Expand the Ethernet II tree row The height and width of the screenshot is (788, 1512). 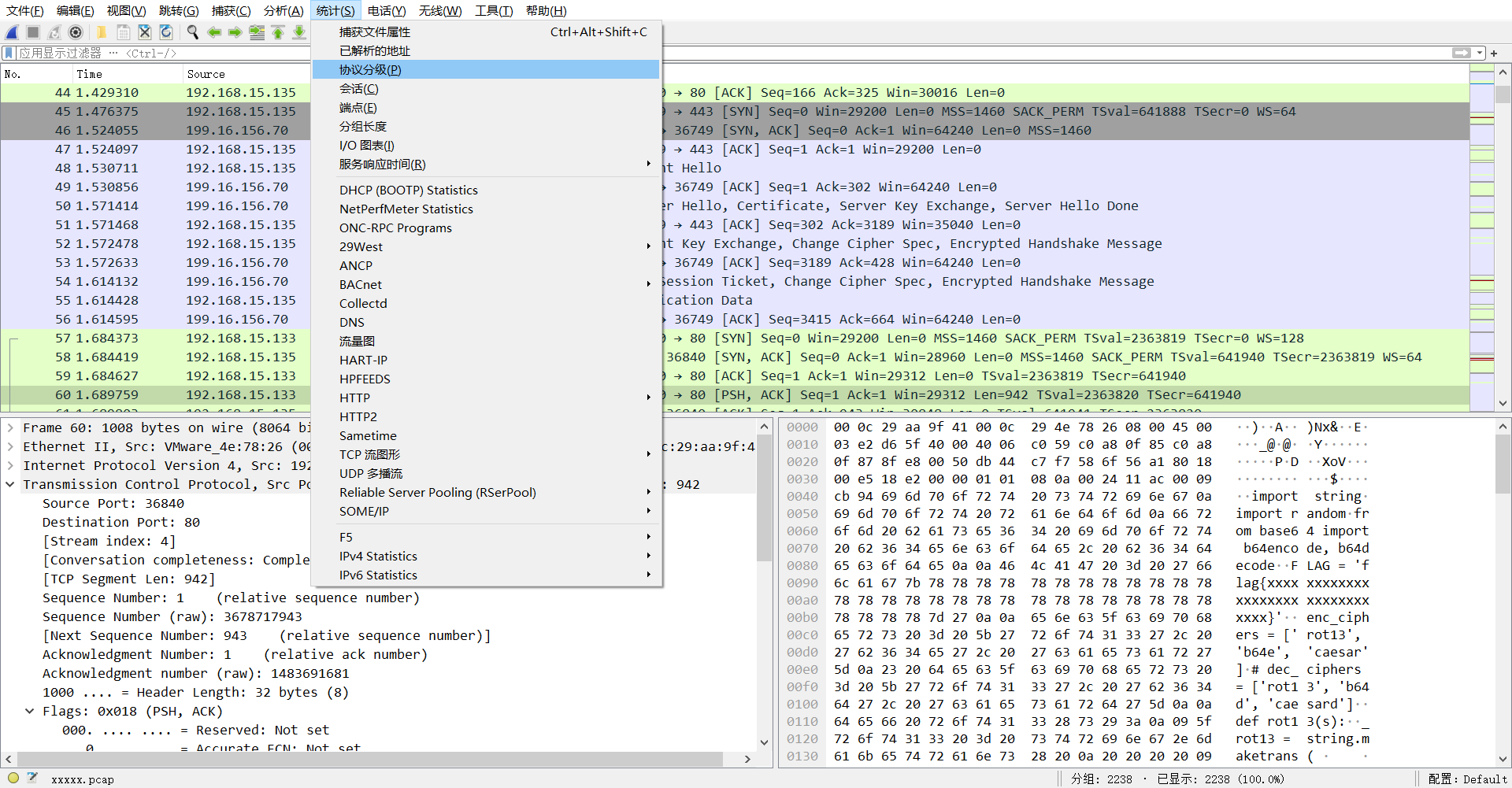[10, 446]
